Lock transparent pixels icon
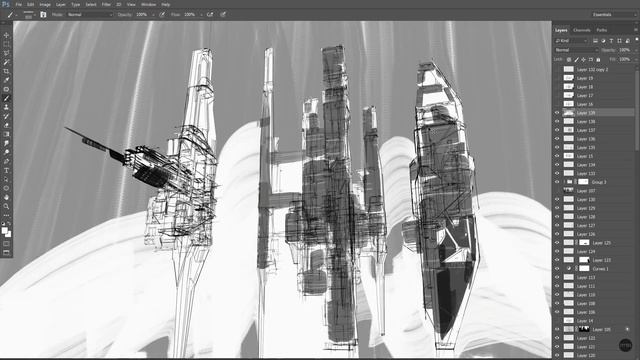640x360 pixels. click(569, 60)
